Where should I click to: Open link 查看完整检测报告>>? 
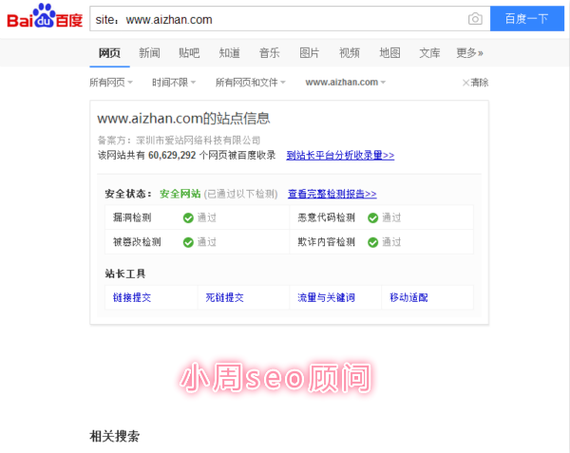click(x=332, y=194)
